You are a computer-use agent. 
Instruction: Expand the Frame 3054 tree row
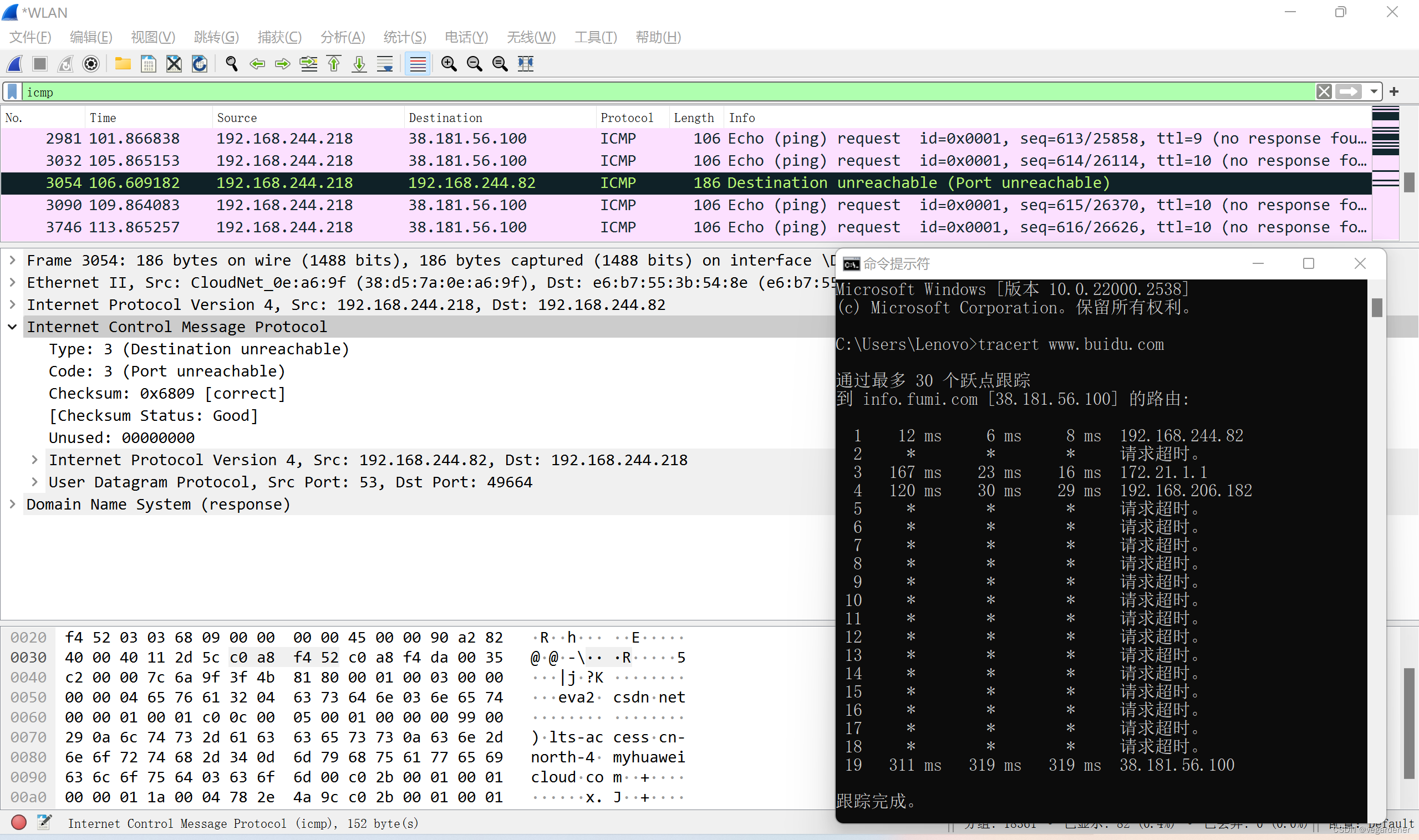pos(12,261)
